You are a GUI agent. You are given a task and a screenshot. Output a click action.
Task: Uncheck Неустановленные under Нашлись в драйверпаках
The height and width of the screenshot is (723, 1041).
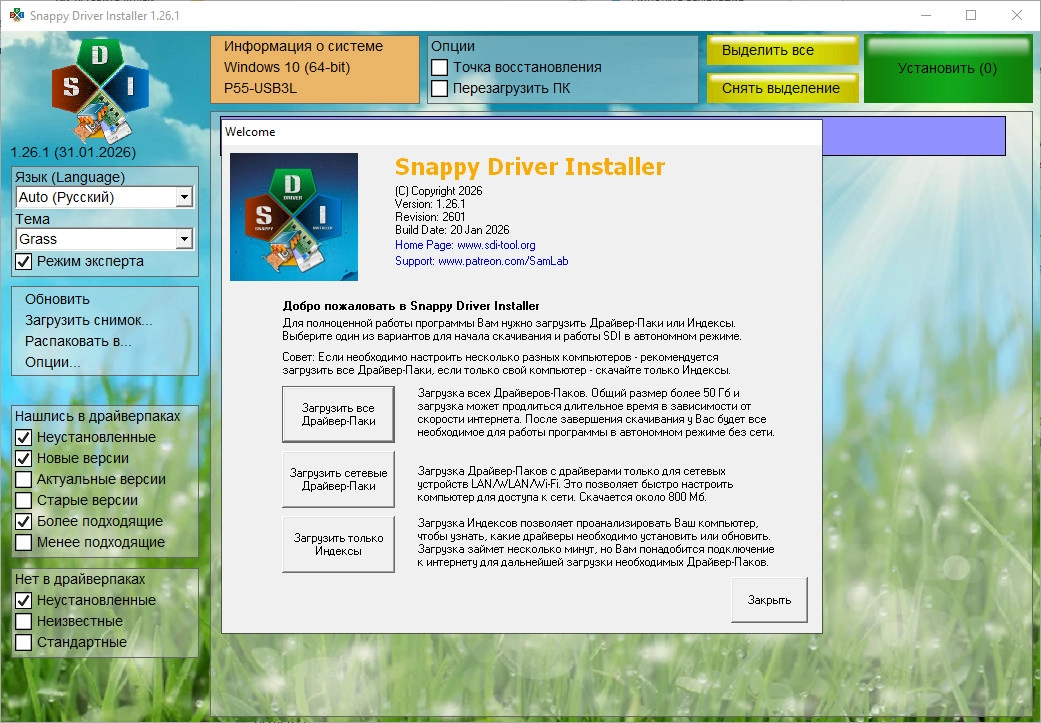click(23, 438)
